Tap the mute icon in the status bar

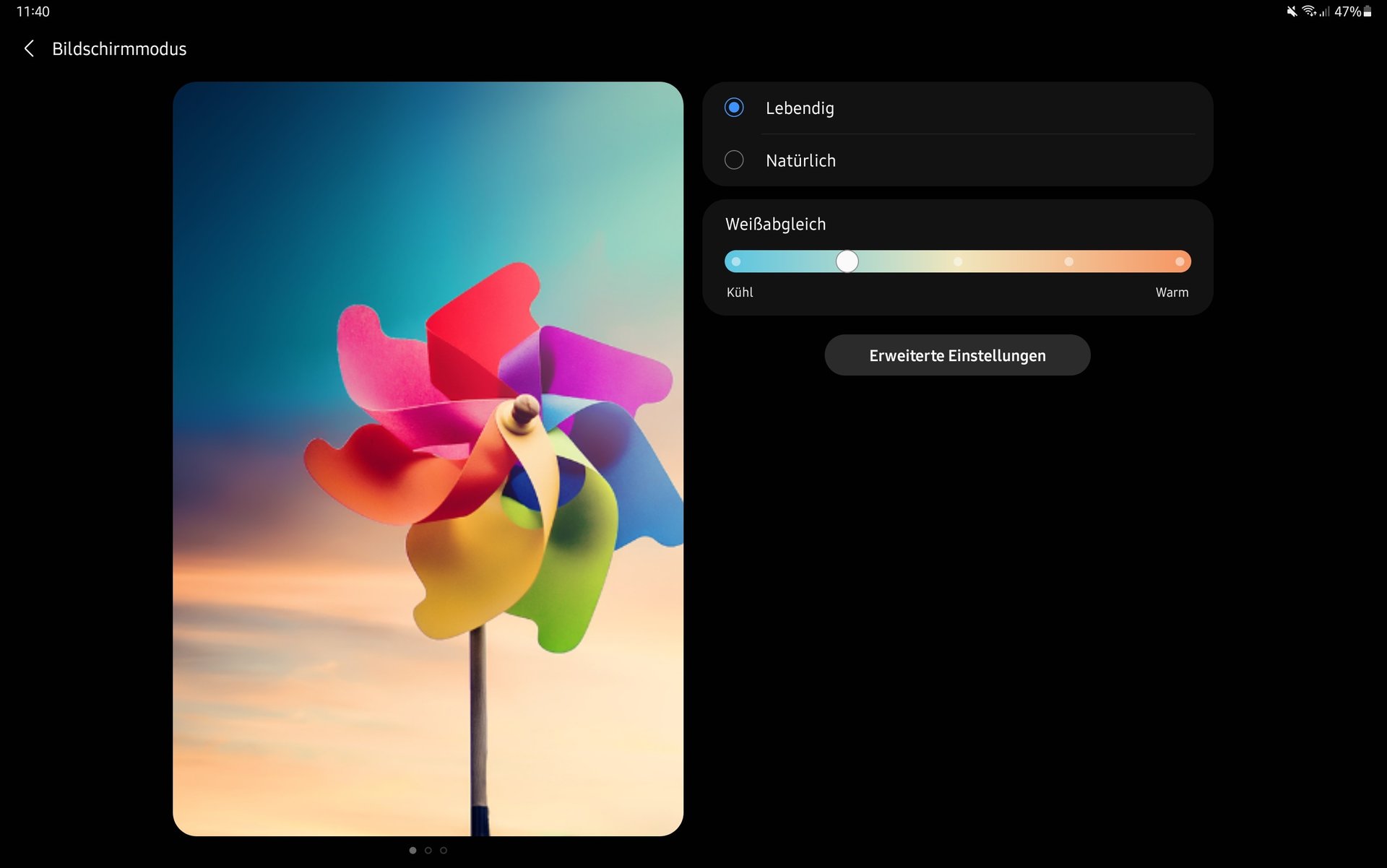pos(1292,12)
